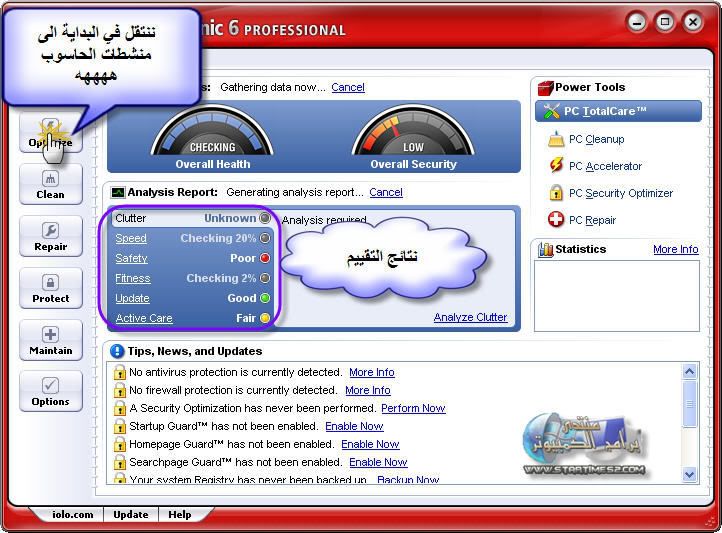Click the PC Repair red cross icon

point(556,219)
